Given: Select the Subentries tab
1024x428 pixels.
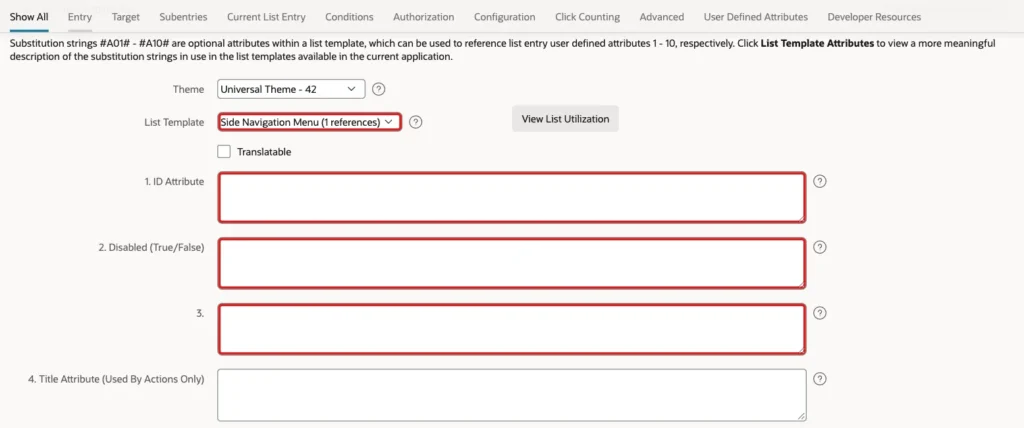Looking at the screenshot, I should tap(184, 17).
